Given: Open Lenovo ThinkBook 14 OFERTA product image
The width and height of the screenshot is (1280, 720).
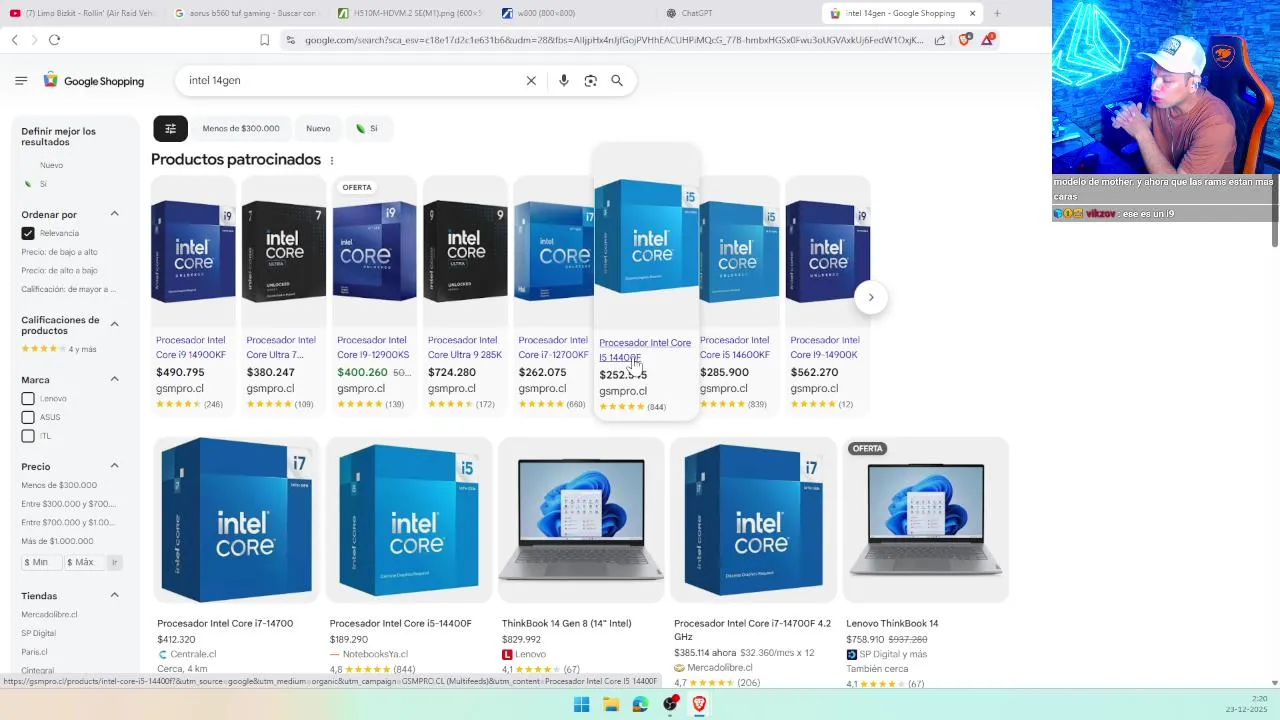Looking at the screenshot, I should point(926,520).
